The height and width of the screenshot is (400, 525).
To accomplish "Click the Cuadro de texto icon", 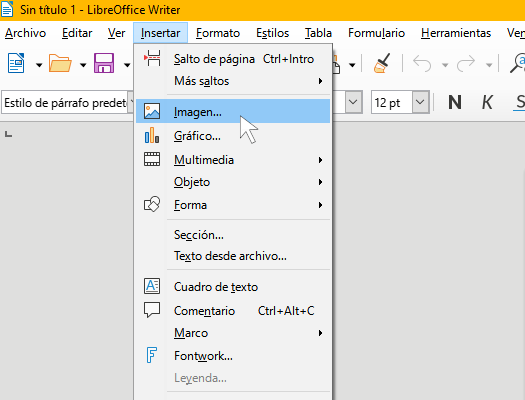I will point(152,286).
